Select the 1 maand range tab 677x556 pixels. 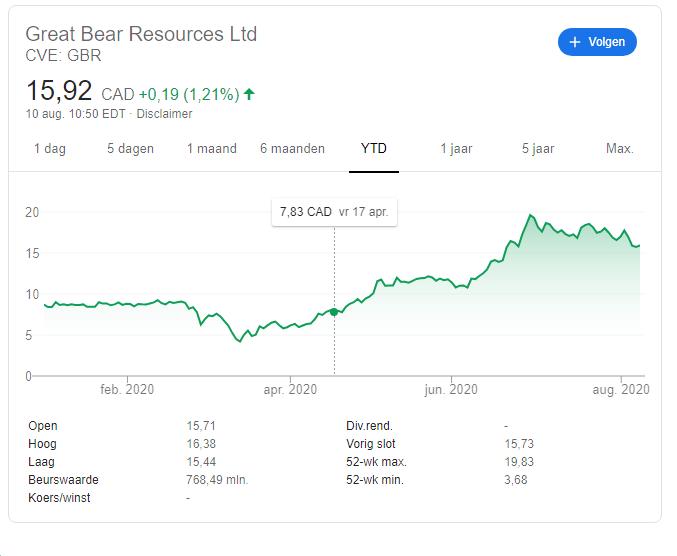(x=212, y=148)
